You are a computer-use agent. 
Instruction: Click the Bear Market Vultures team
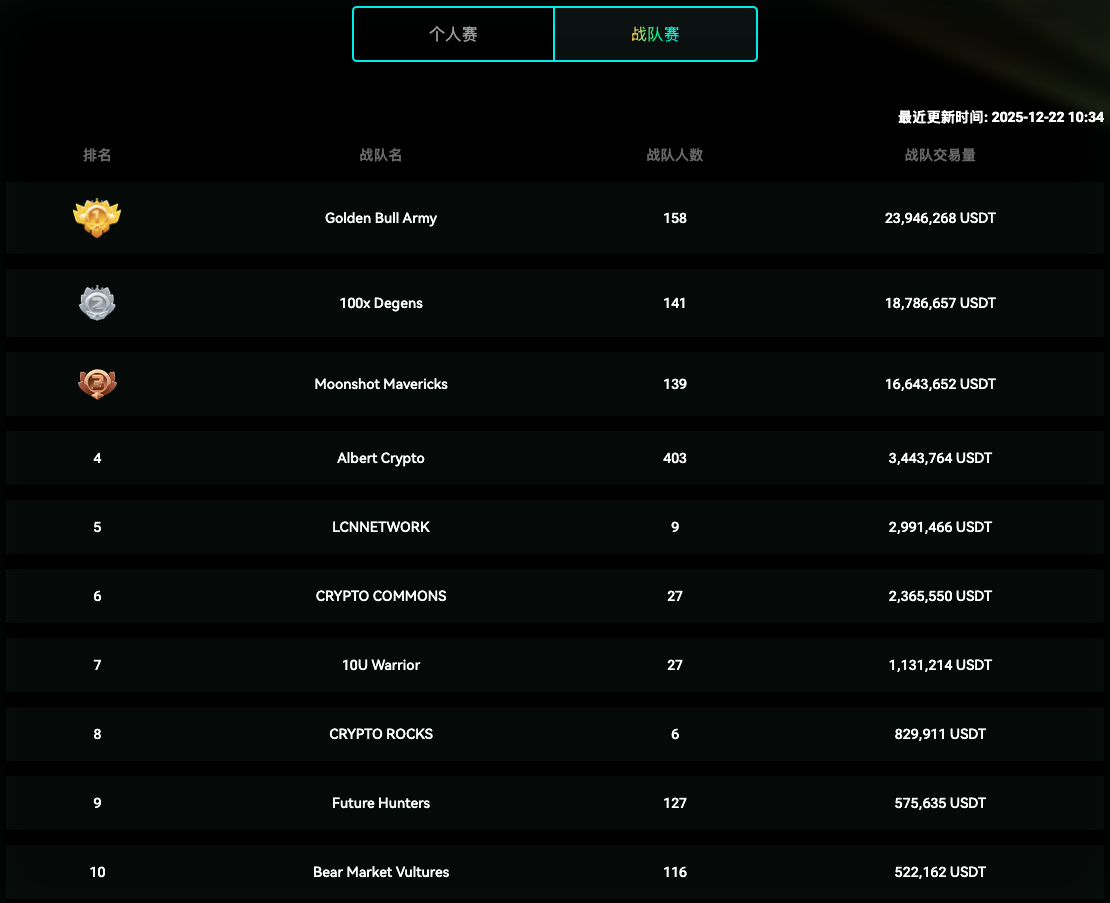pyautogui.click(x=381, y=872)
